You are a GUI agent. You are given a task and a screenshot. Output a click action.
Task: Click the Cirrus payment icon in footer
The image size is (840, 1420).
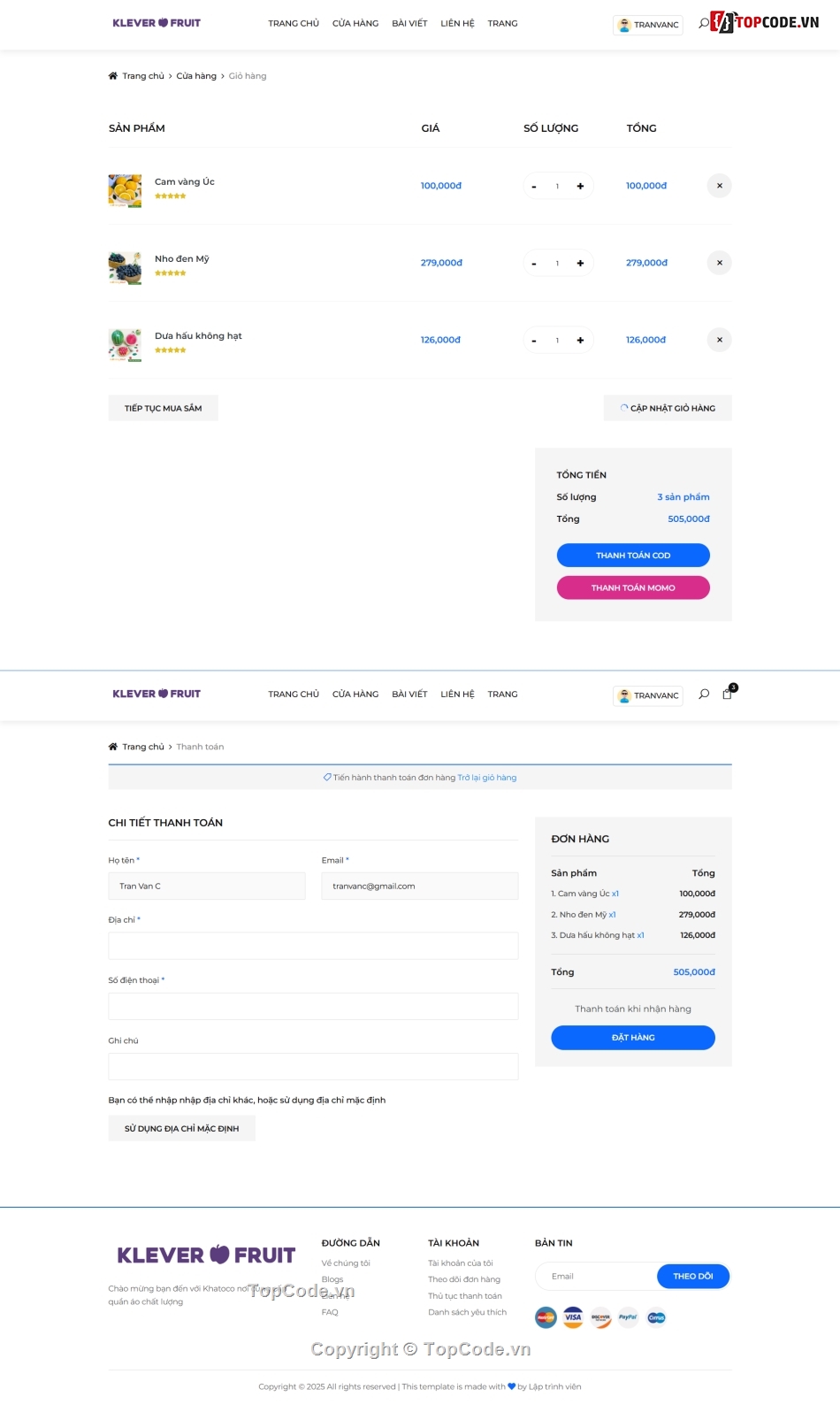(656, 1317)
